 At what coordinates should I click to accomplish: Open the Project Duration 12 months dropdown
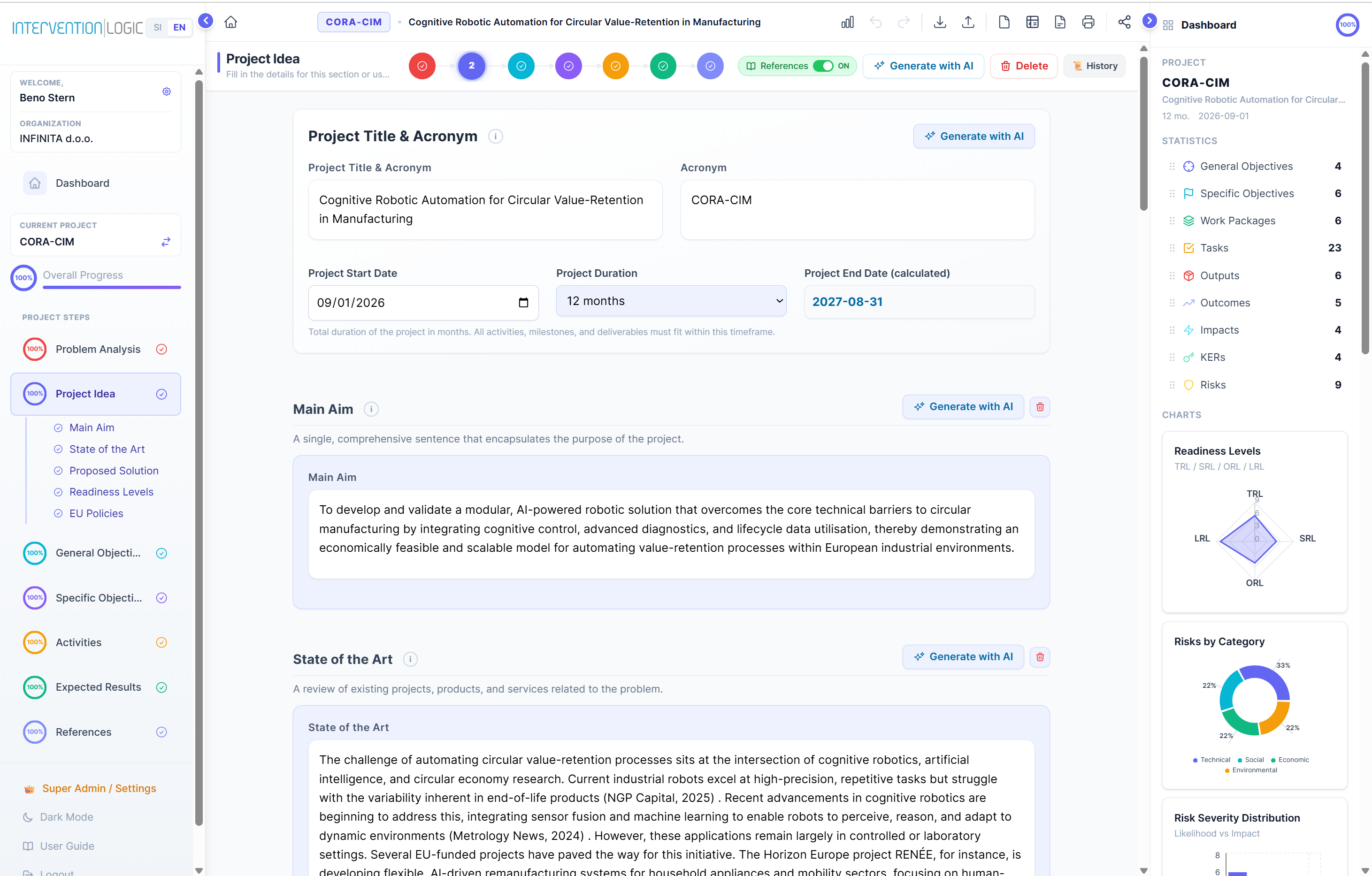point(671,301)
